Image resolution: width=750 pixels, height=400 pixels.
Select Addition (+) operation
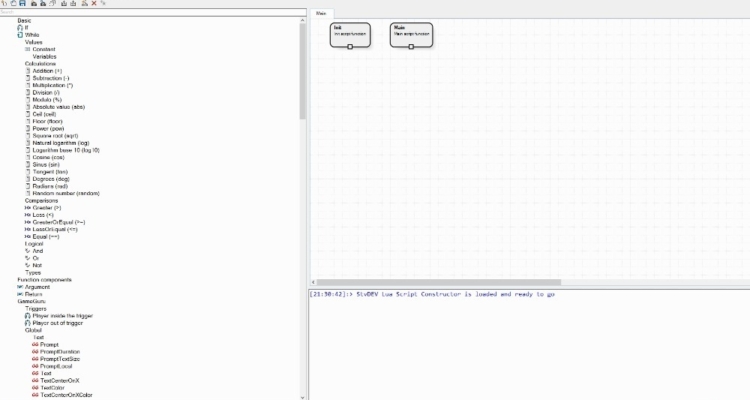pos(44,71)
